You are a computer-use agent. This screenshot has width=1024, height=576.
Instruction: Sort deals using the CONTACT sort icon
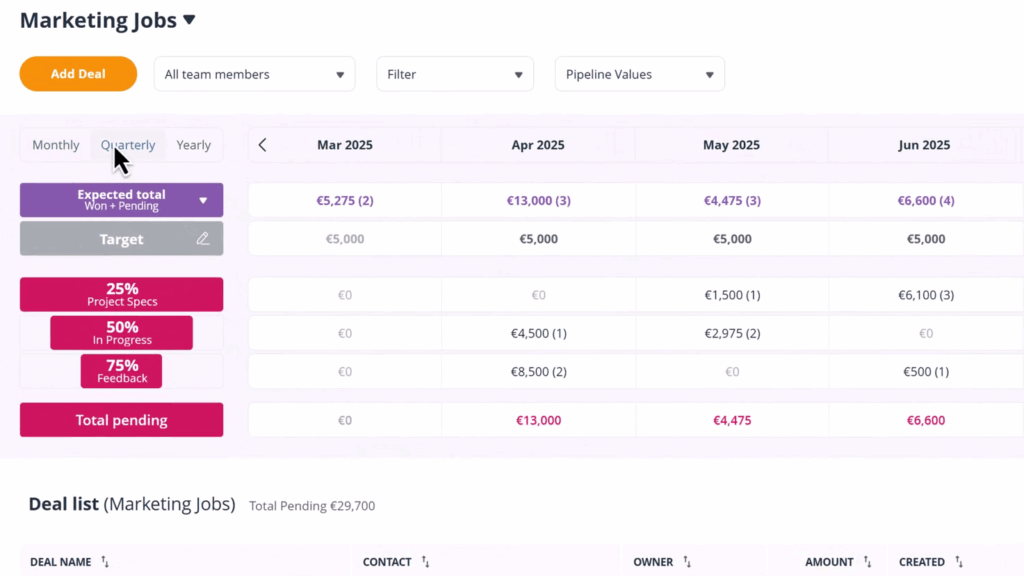[x=424, y=562]
